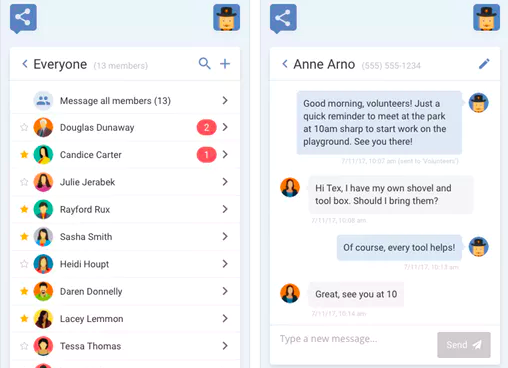Click the share logo in the Everyone screen
This screenshot has height=368, width=508.
pos(23,18)
